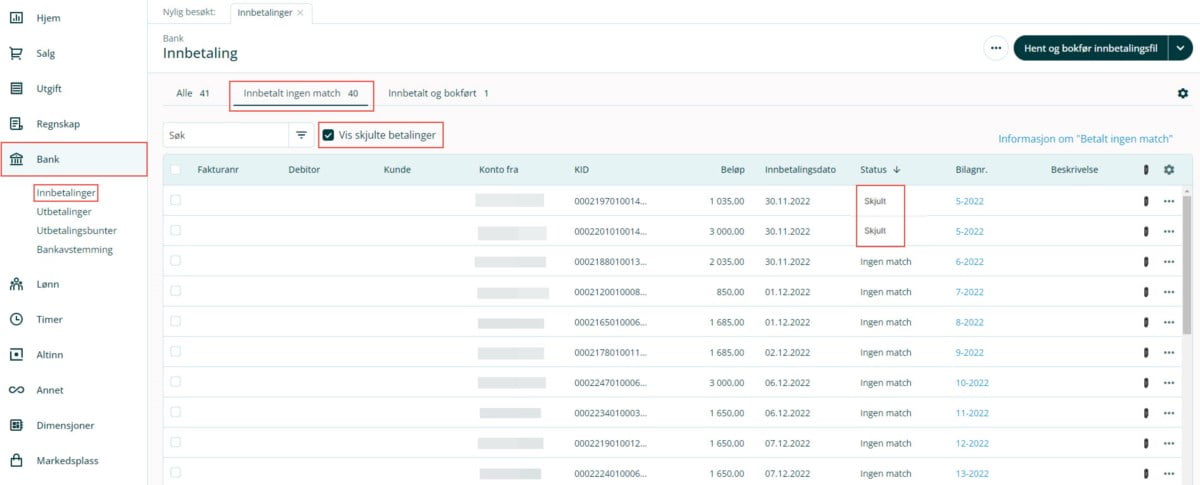Click the table vertical scrollbar
The height and width of the screenshot is (485, 1200).
(1187, 260)
